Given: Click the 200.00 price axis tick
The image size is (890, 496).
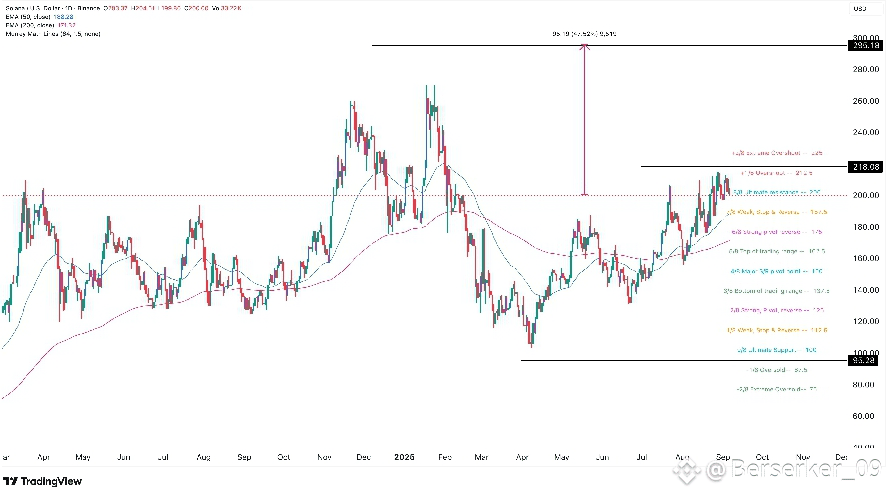Looking at the screenshot, I should coord(866,195).
